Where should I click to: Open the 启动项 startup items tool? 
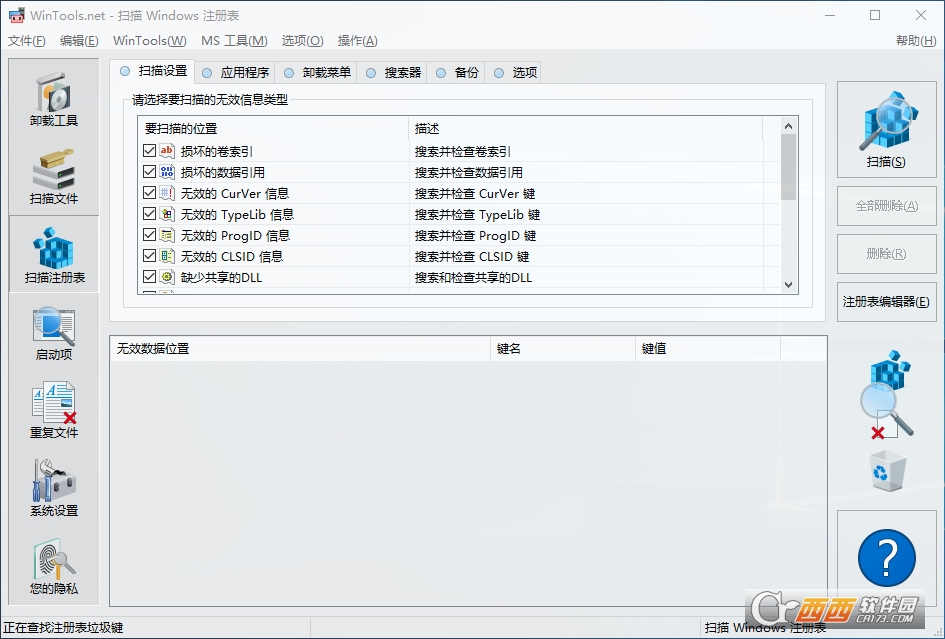coord(54,333)
